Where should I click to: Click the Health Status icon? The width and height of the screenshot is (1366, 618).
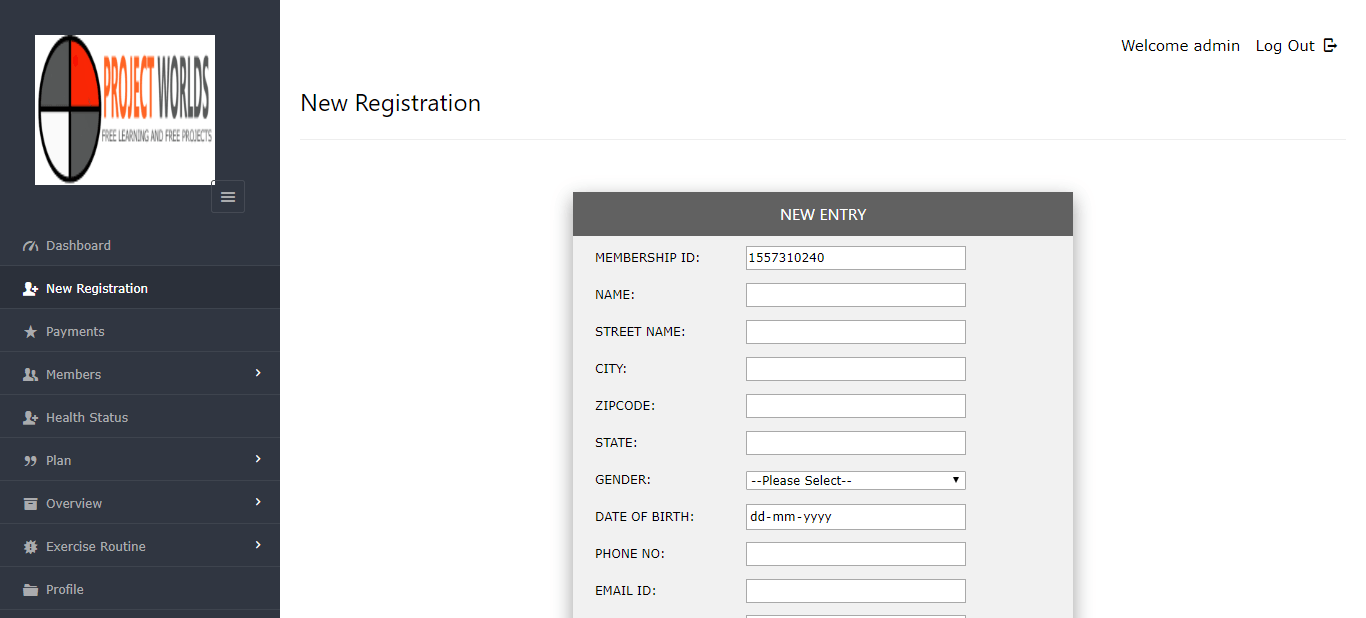pos(30,418)
